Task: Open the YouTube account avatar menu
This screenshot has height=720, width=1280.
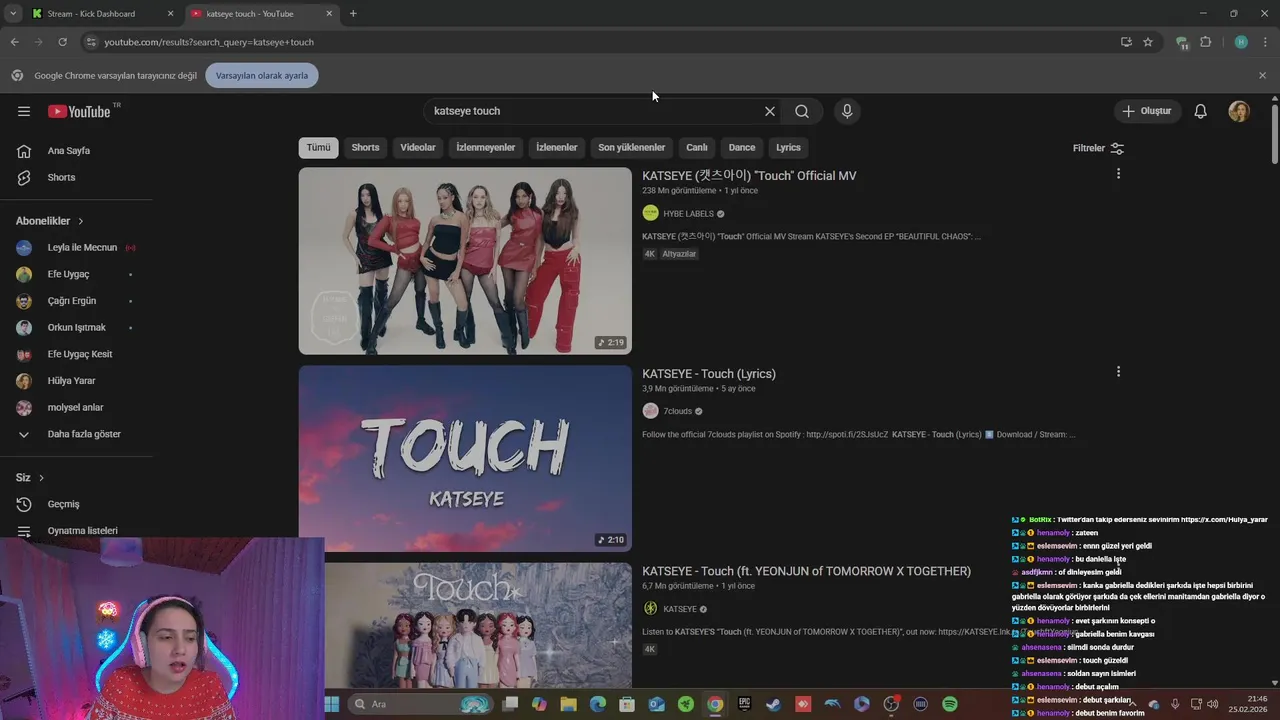Action: click(x=1239, y=111)
